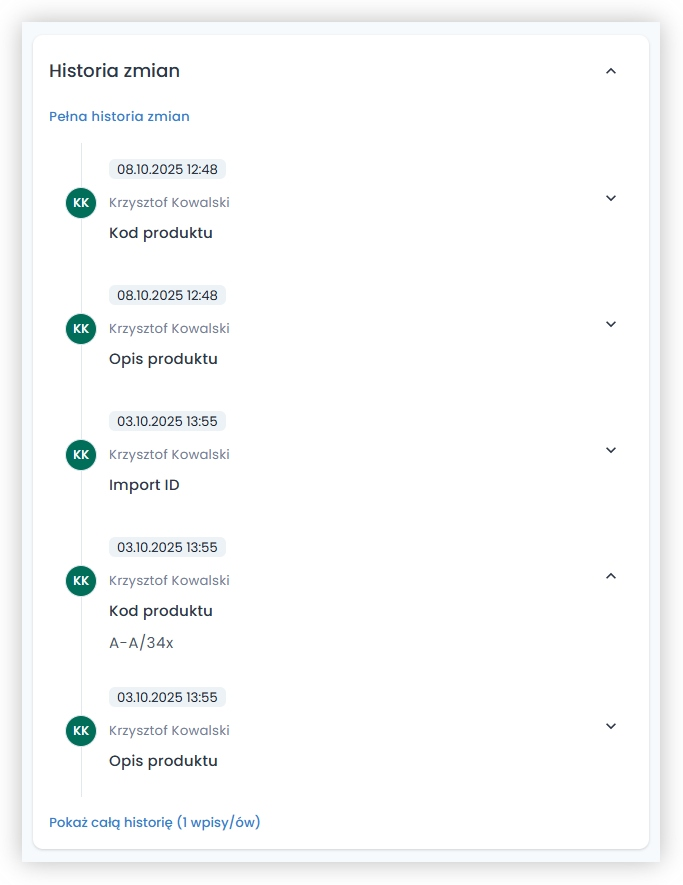Expand the Import ID entry chevron

[611, 450]
